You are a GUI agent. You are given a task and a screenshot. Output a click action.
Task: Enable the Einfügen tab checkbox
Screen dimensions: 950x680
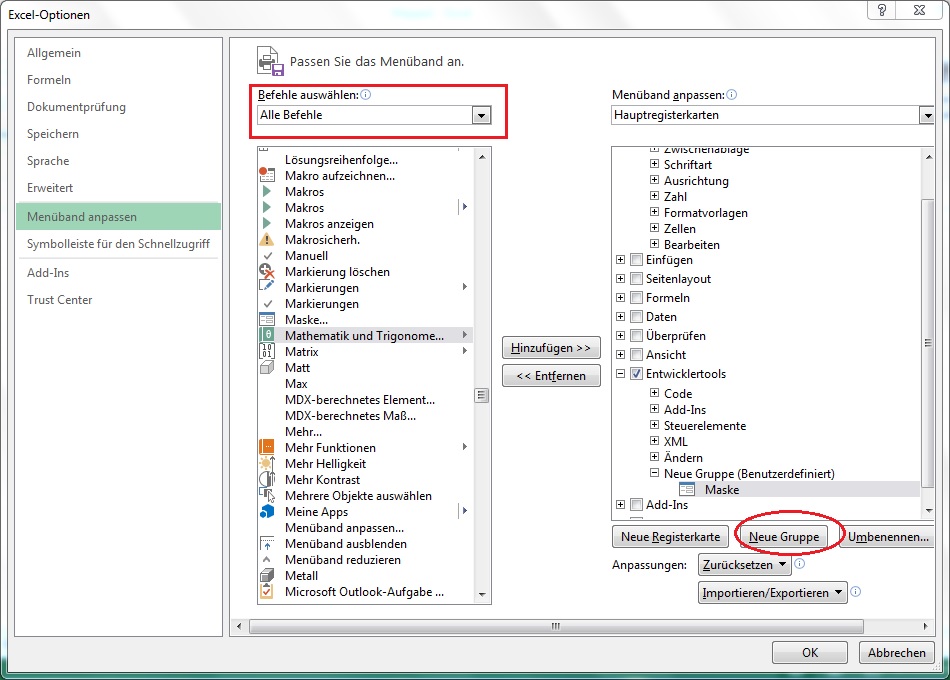pos(636,260)
